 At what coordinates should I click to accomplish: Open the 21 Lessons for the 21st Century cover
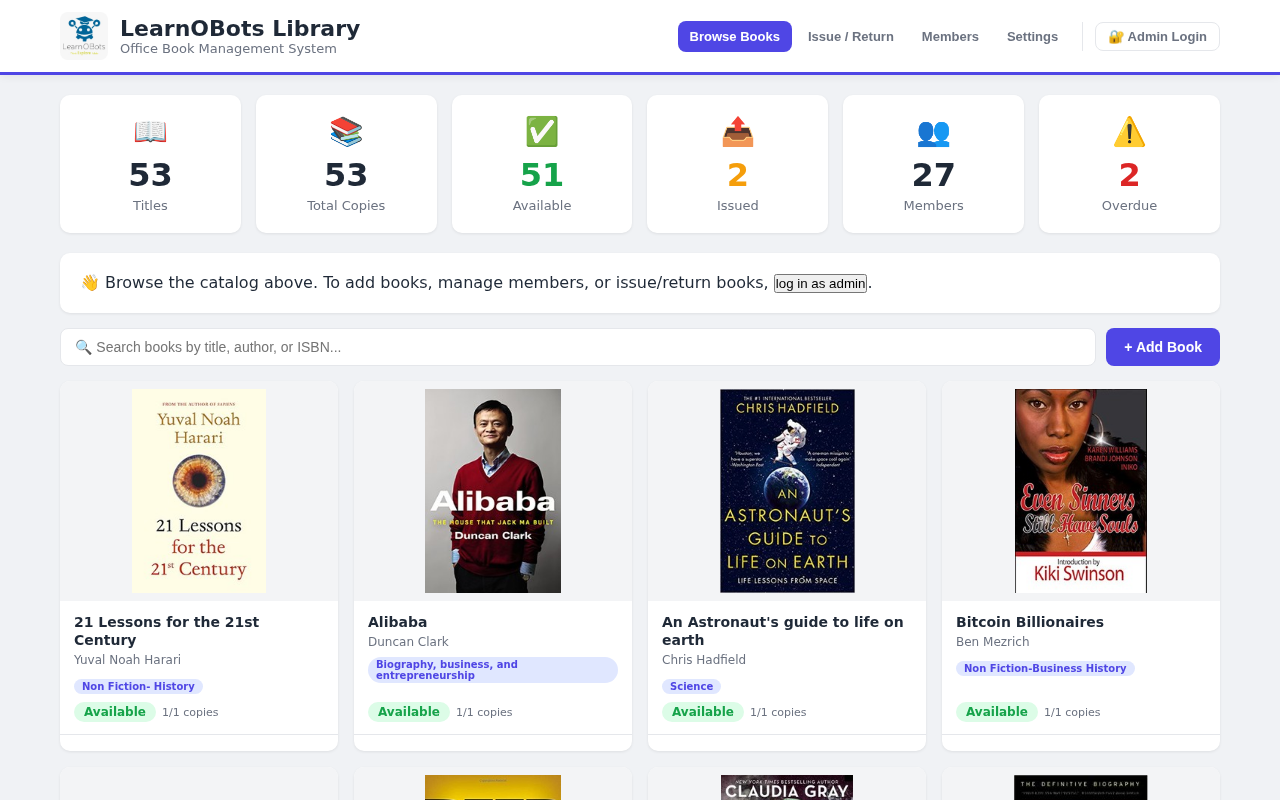tap(199, 491)
